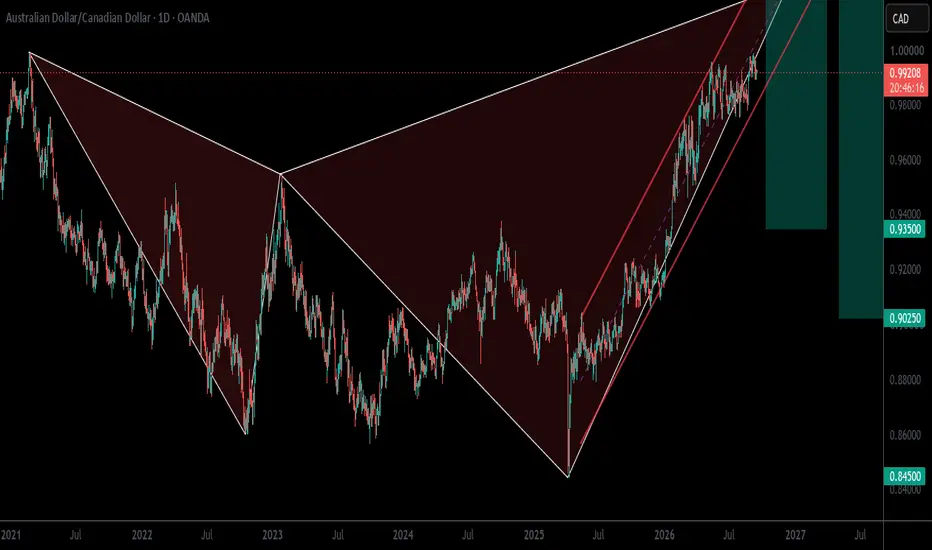Click the 2026 label on time axis
Screen dimensions: 932x550
(665, 535)
